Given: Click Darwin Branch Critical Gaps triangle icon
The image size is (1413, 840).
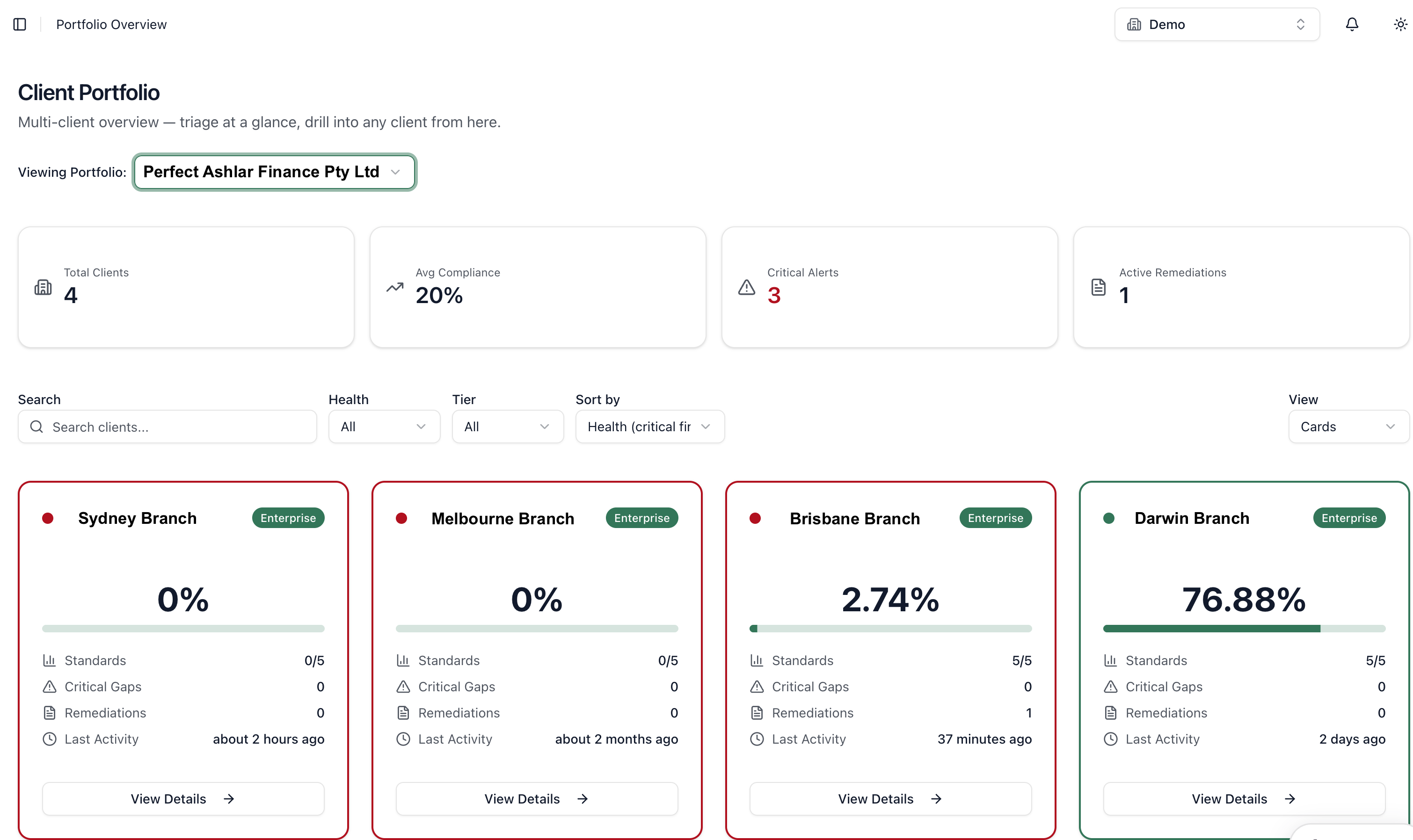Looking at the screenshot, I should (x=1111, y=687).
